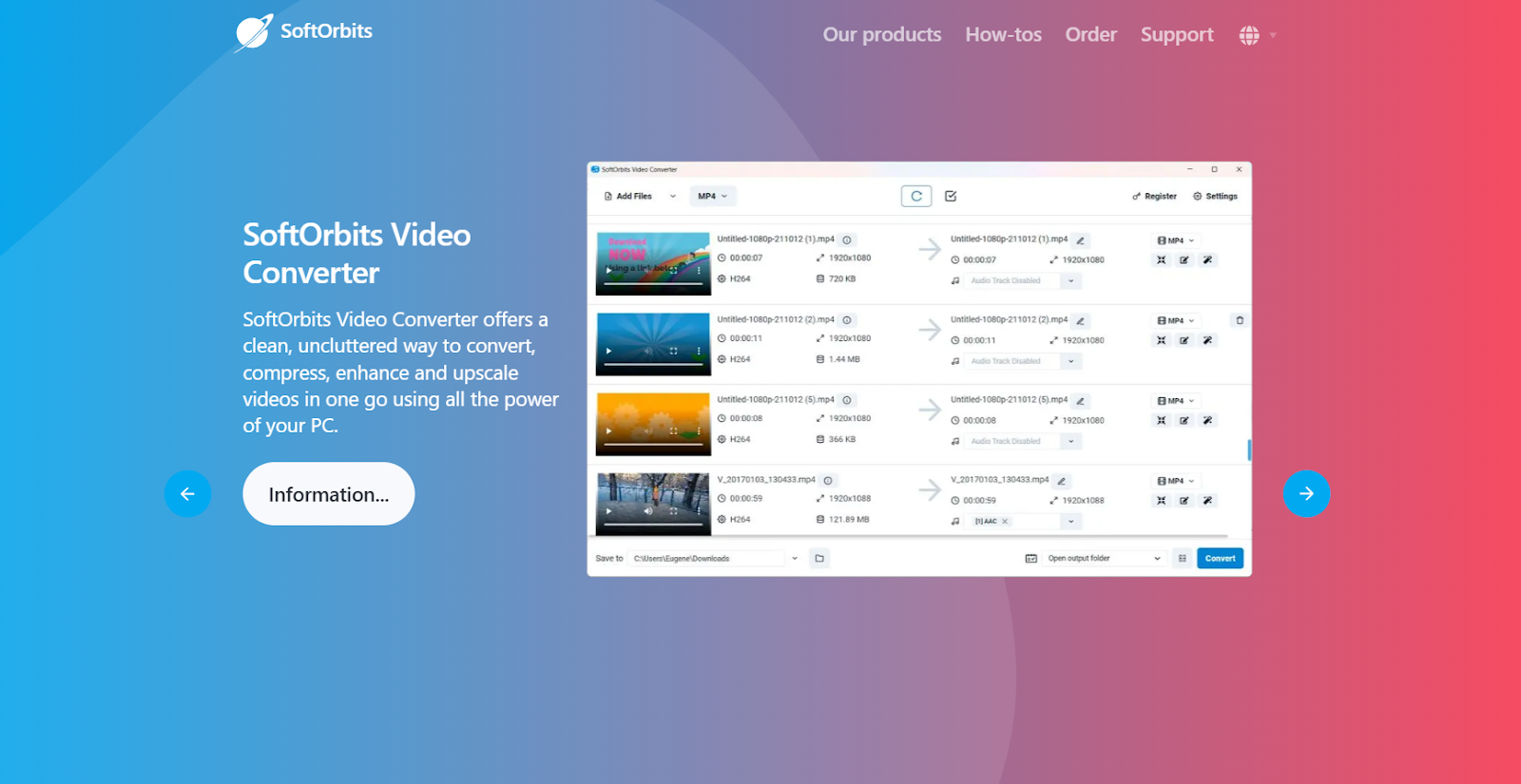Click the SoftOrbits logo
The width and height of the screenshot is (1521, 784).
point(304,32)
